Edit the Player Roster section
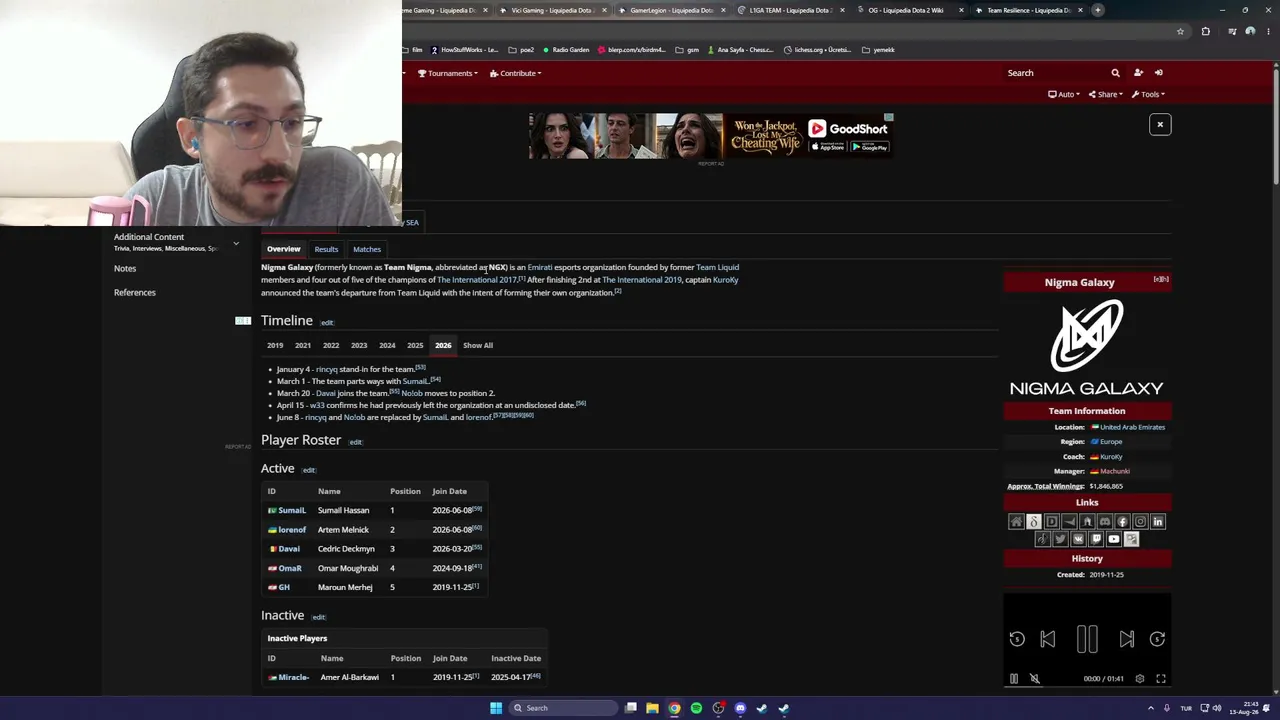 coord(355,442)
